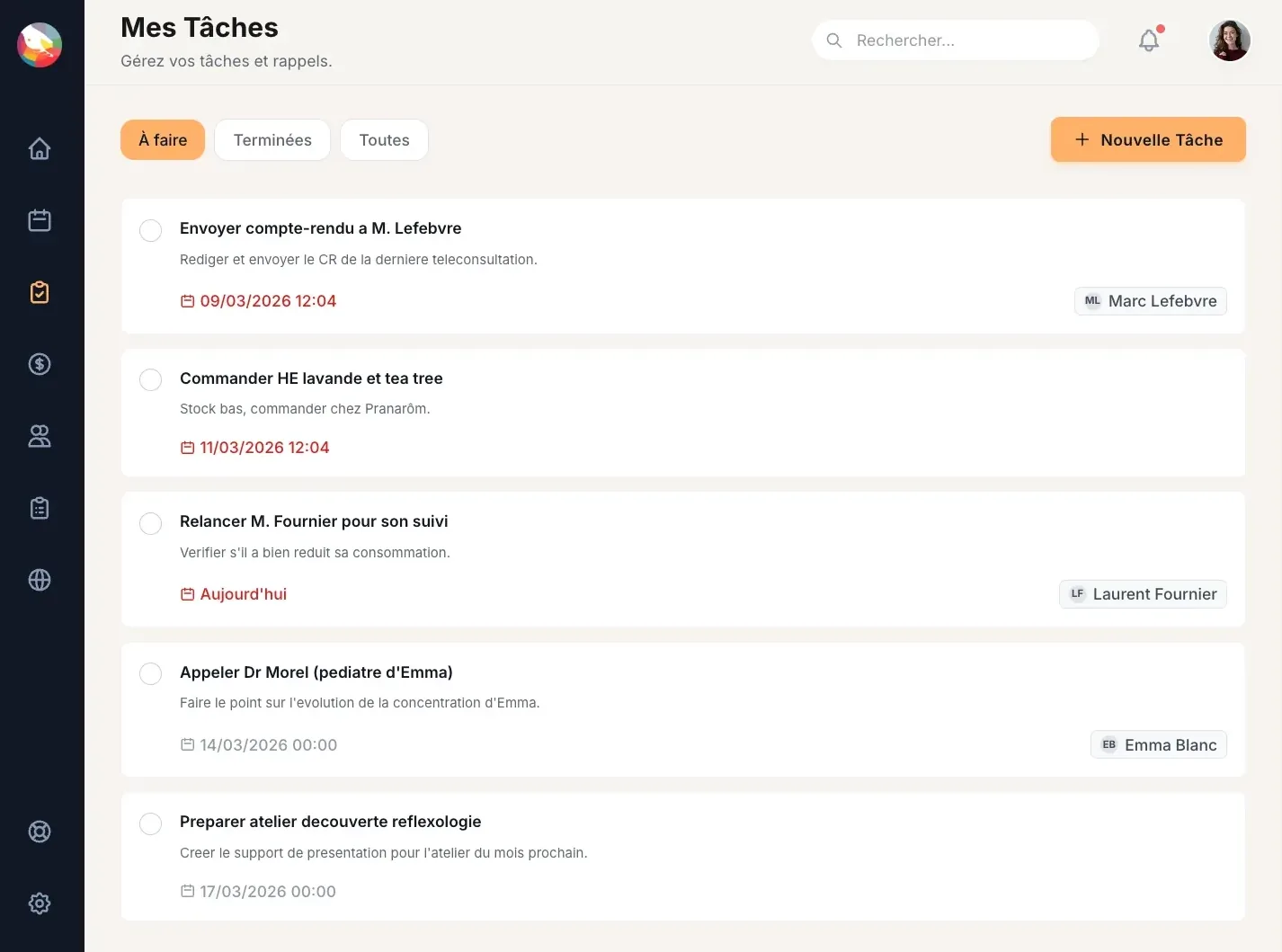1282x952 pixels.
Task: Click the 'Rechercher' search field
Action: click(955, 40)
